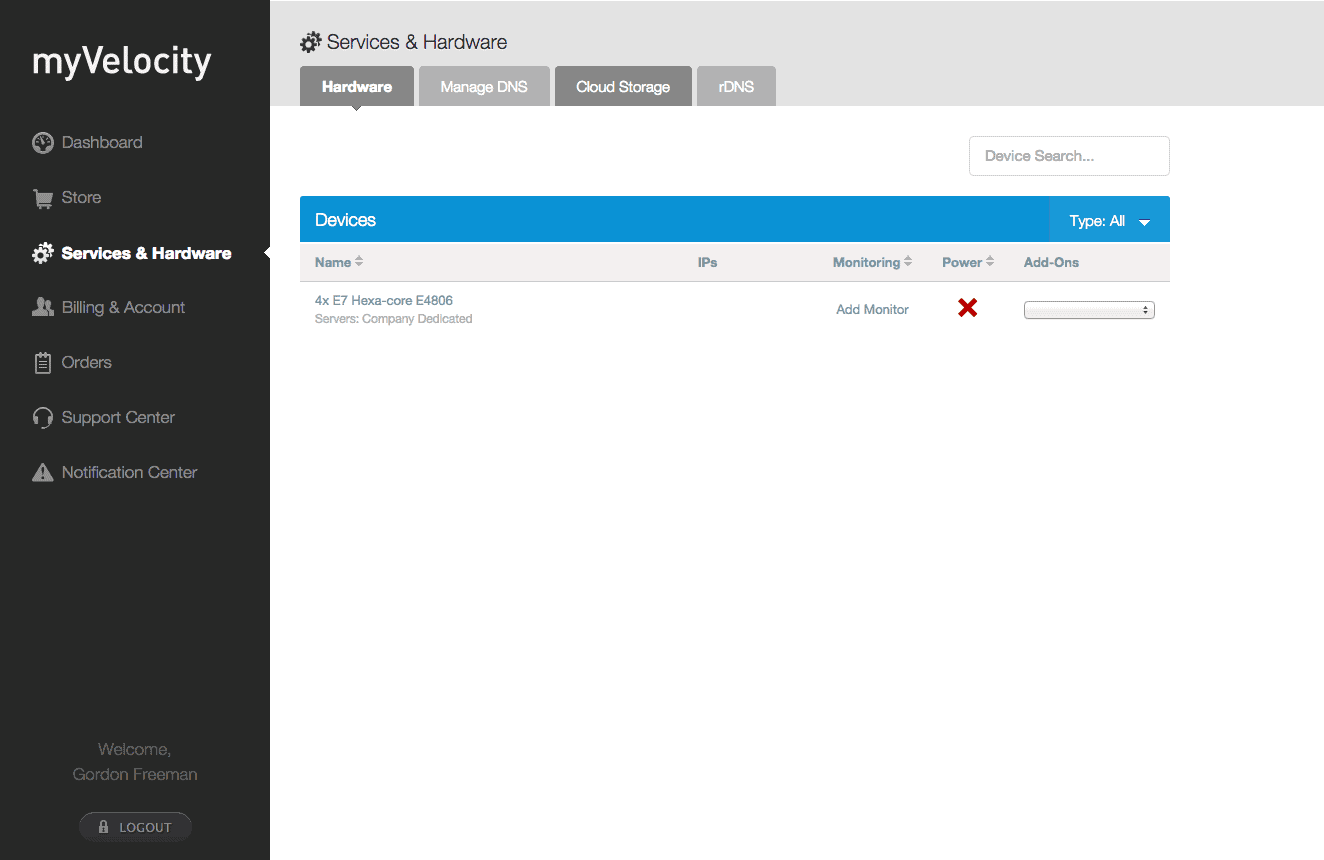Open the 4x E7 Hexa-core E4806 device link
Image resolution: width=1324 pixels, height=860 pixels.
coord(384,300)
